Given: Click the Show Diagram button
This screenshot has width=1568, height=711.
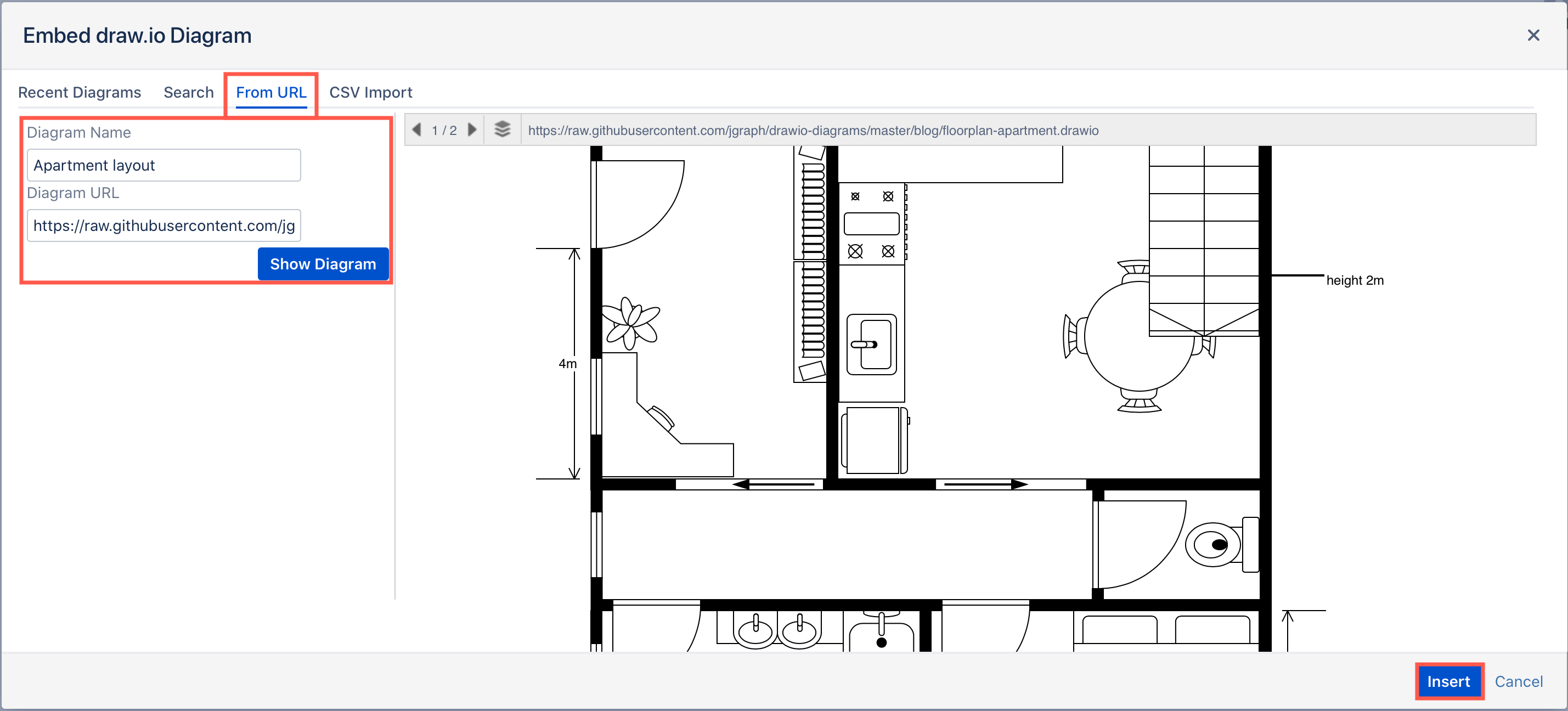Looking at the screenshot, I should (323, 263).
